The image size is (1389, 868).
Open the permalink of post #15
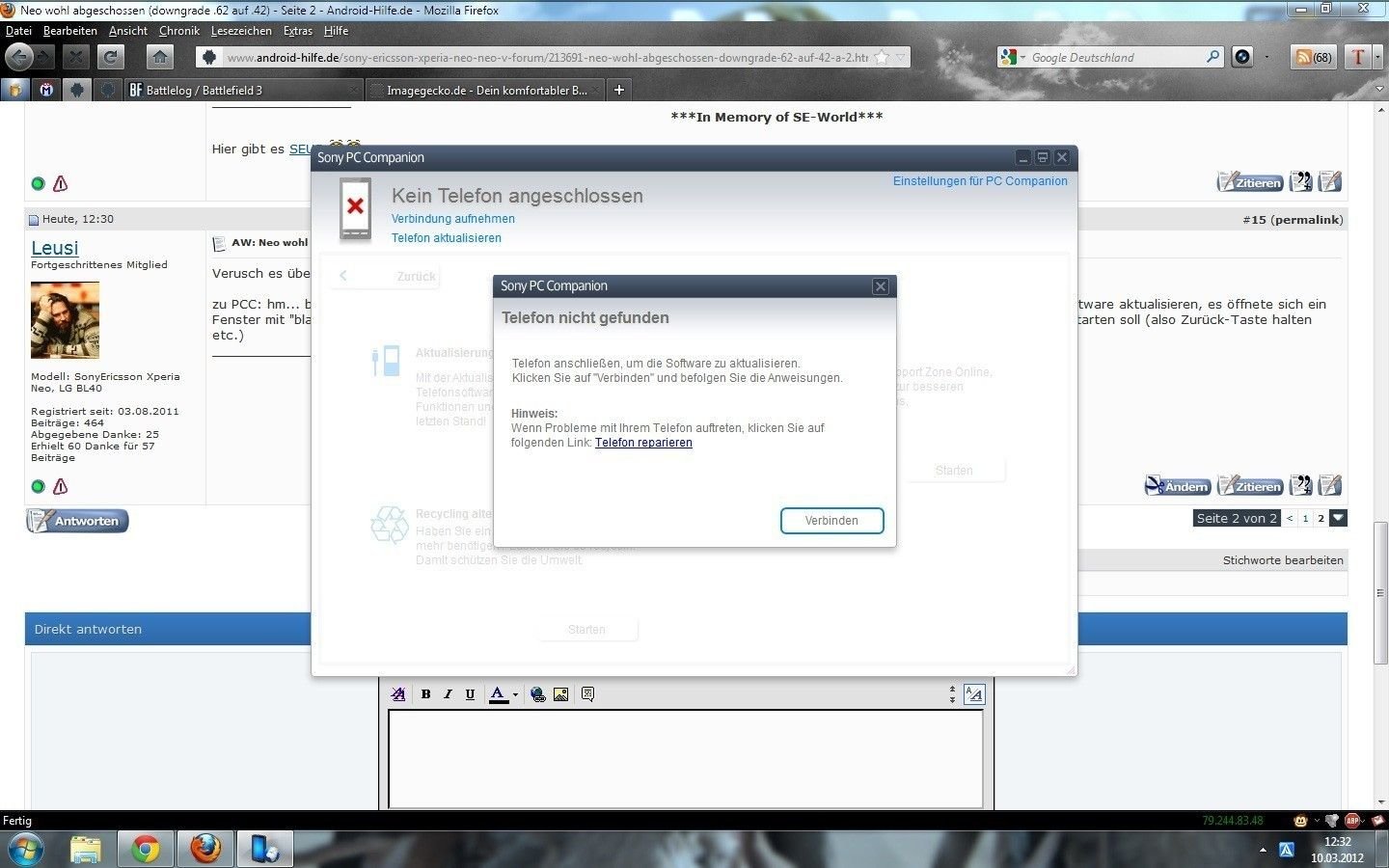click(x=1307, y=220)
